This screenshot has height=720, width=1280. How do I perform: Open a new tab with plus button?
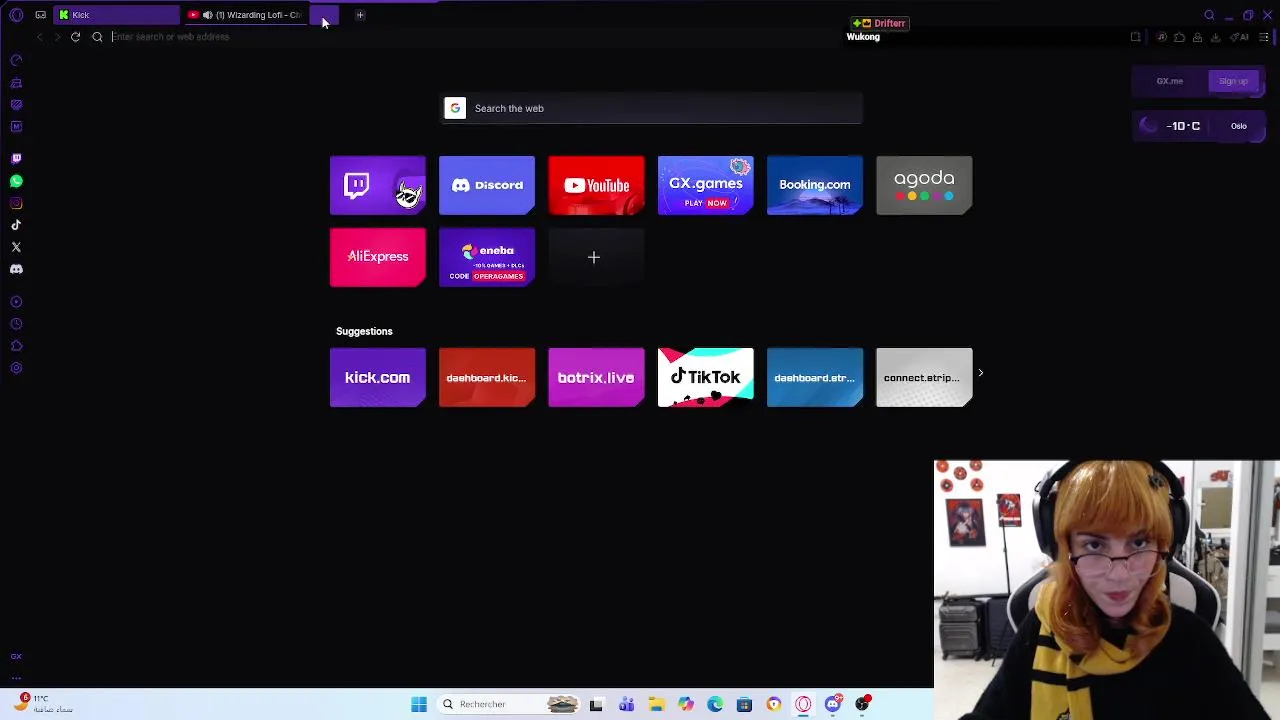[x=360, y=15]
